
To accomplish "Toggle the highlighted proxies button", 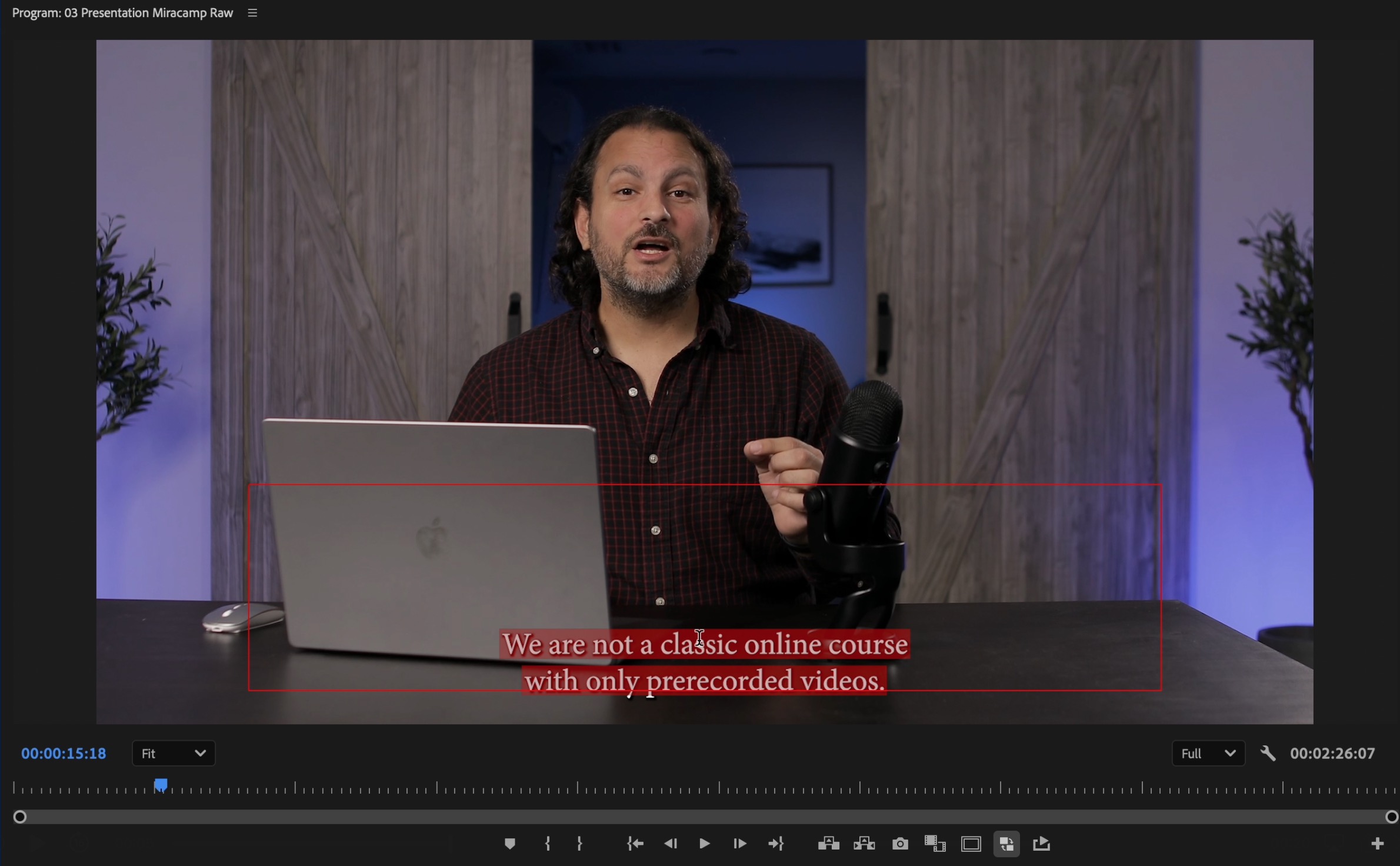I will point(1006,844).
